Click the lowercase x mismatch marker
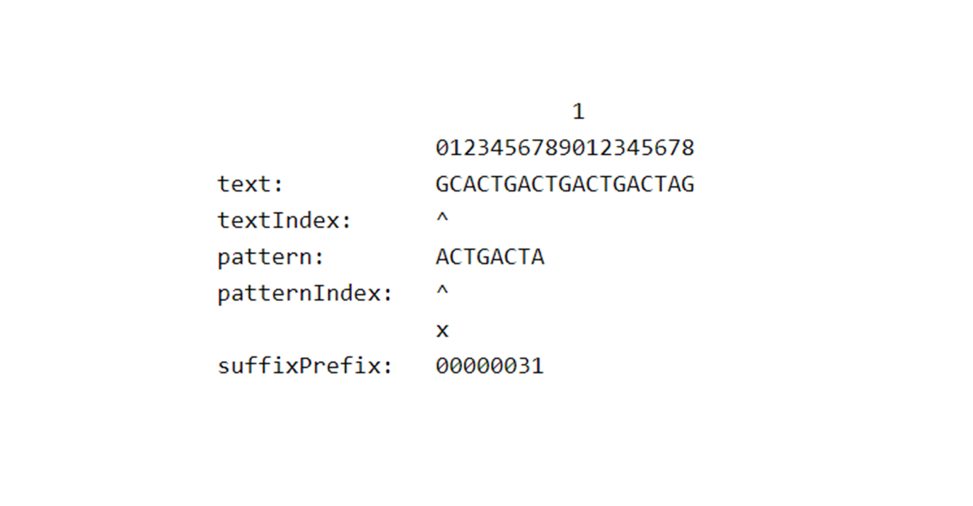 tap(443, 331)
